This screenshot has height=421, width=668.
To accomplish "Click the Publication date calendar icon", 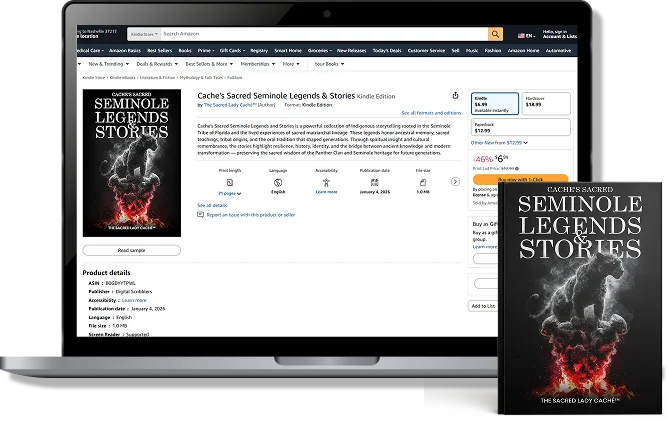I will 374,183.
